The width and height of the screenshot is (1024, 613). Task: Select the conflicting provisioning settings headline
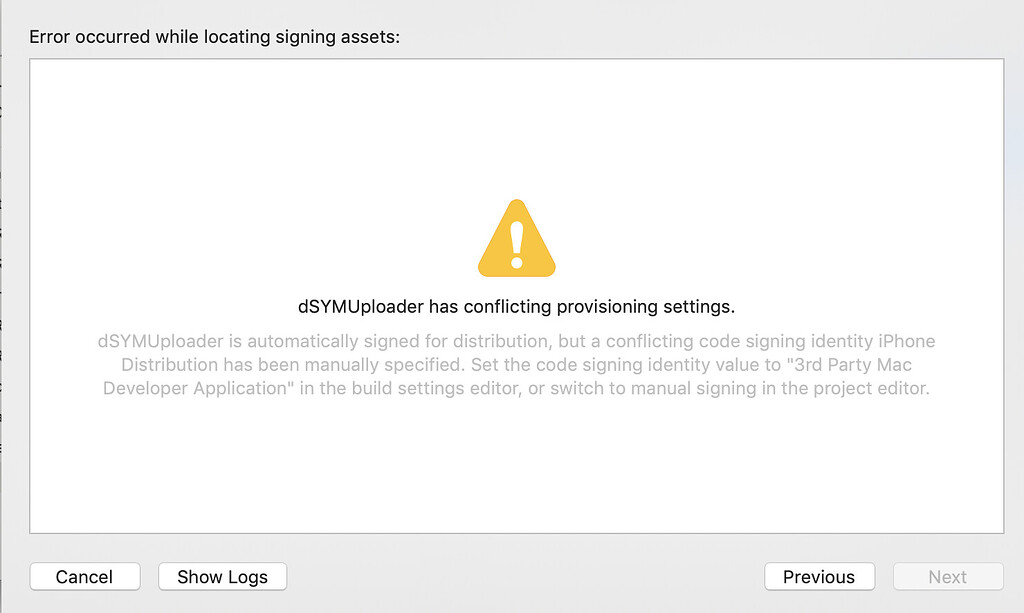point(516,306)
